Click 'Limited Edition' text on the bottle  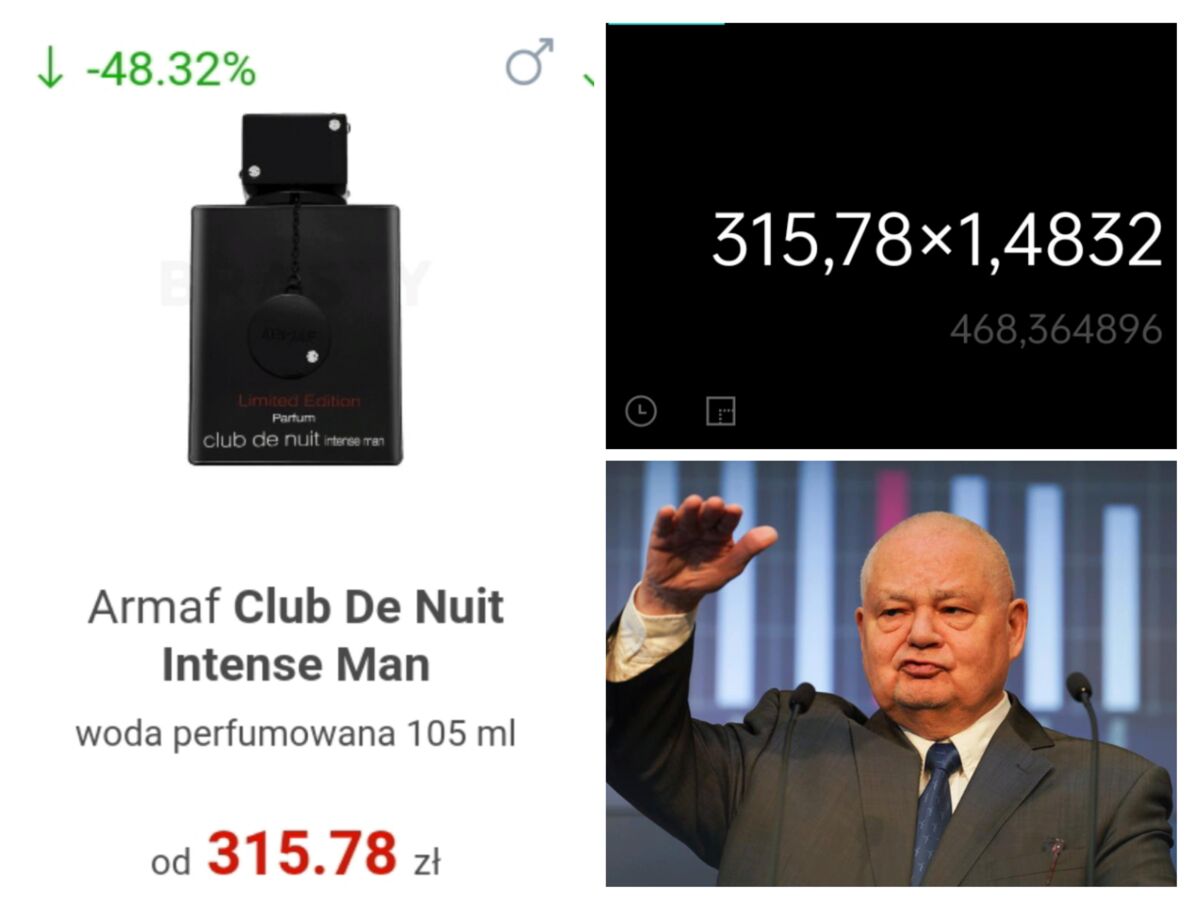tap(299, 401)
